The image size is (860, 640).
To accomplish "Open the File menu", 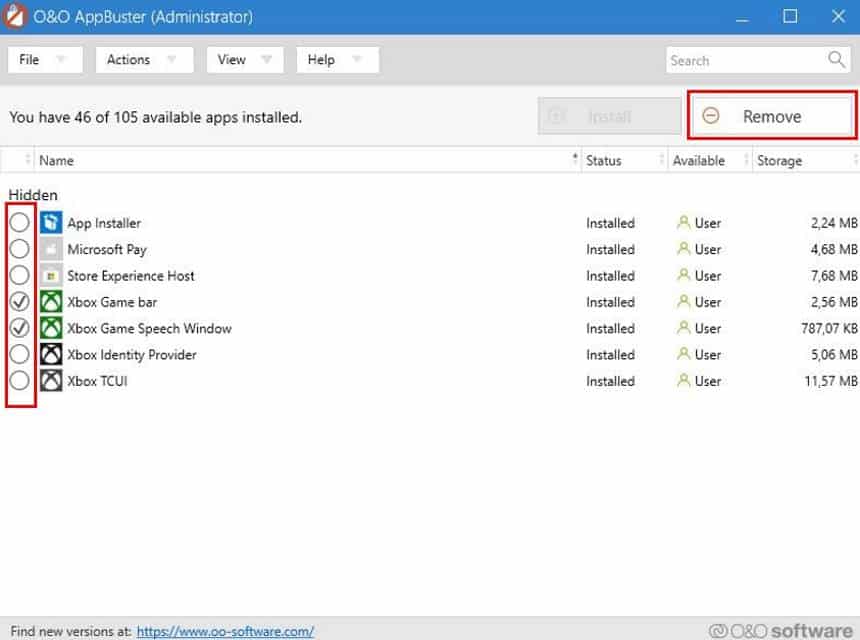I will pyautogui.click(x=45, y=59).
